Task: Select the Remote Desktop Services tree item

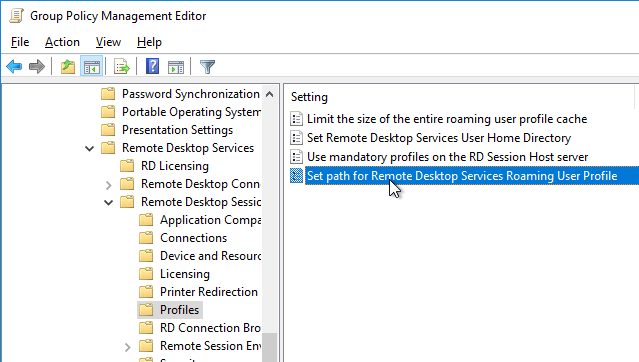Action: pyautogui.click(x=188, y=148)
